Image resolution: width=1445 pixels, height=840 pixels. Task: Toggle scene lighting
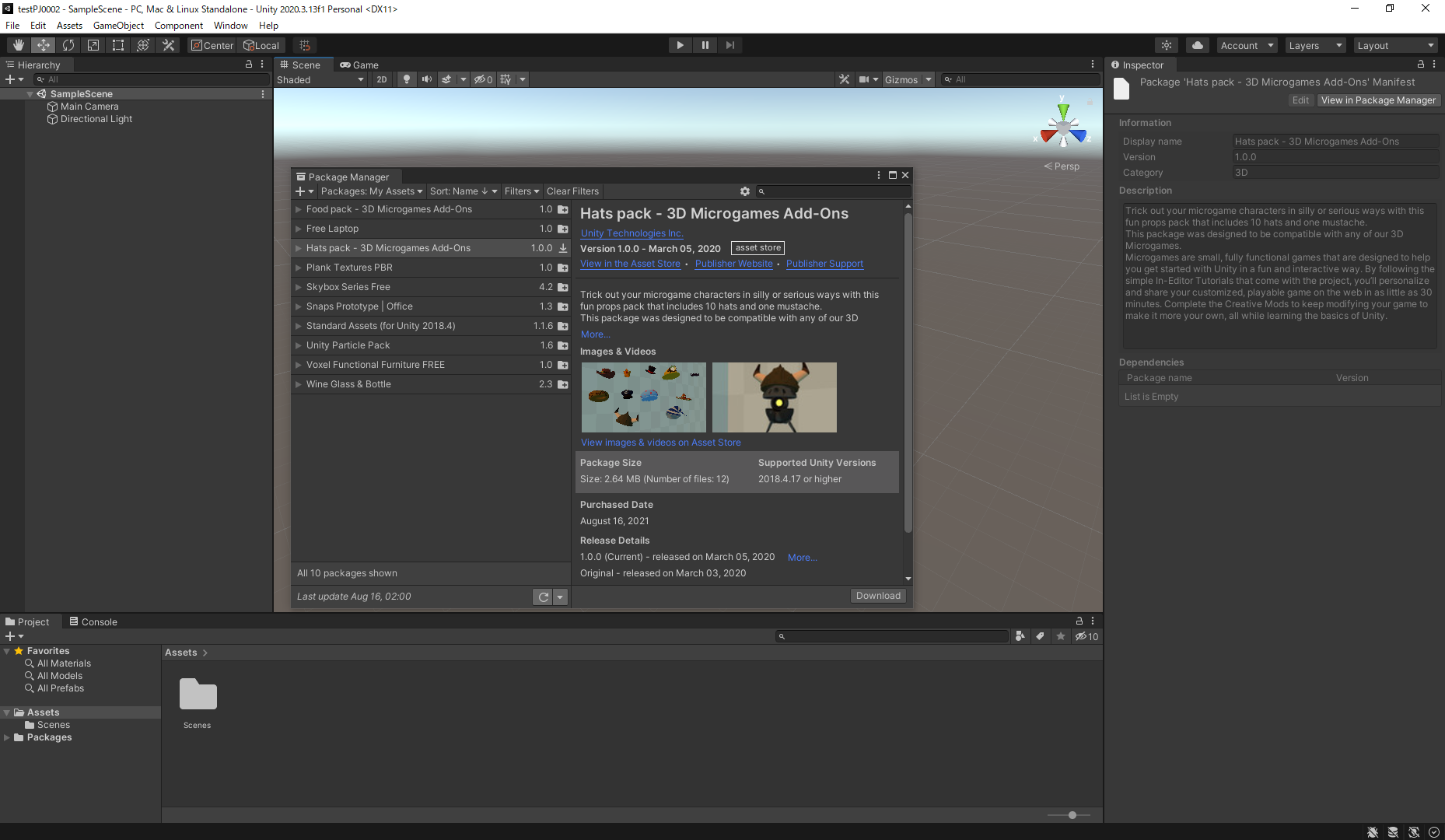pyautogui.click(x=406, y=79)
